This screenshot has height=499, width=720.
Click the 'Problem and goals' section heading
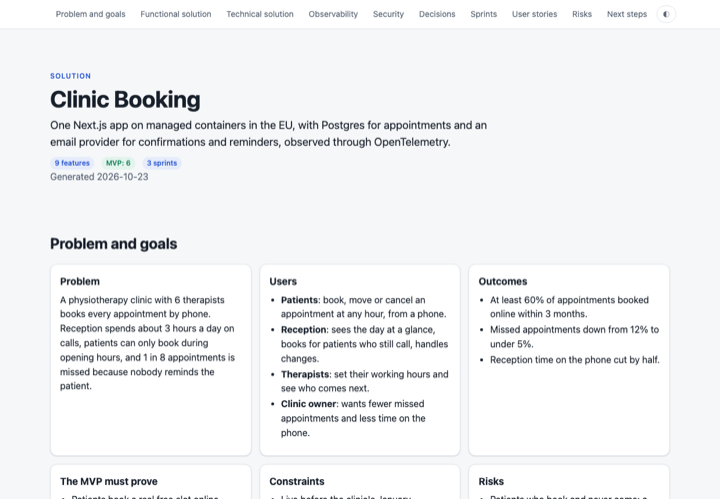(x=113, y=244)
